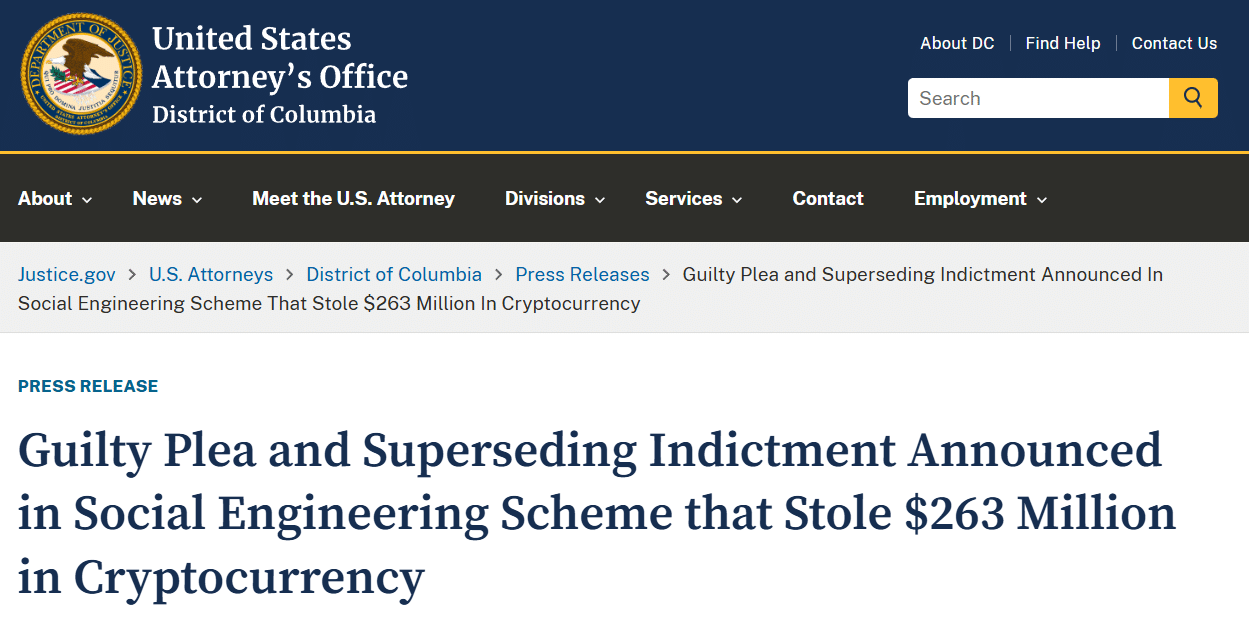Select the Contact menu item
The image size is (1249, 619).
pos(828,198)
